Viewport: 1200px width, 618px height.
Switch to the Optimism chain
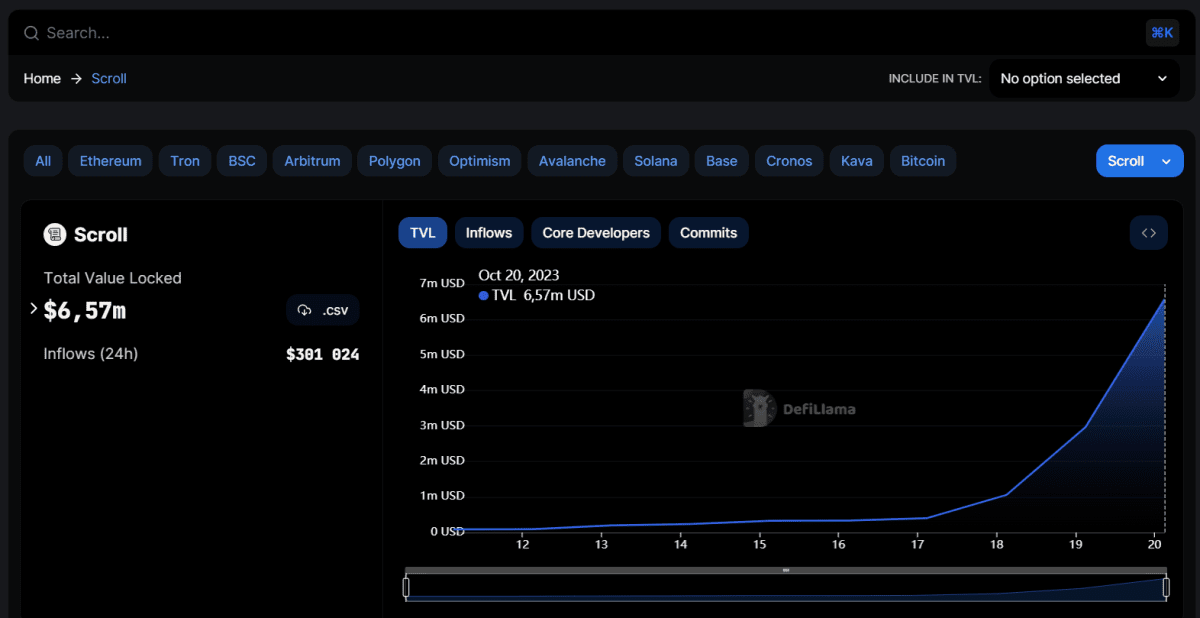[480, 161]
